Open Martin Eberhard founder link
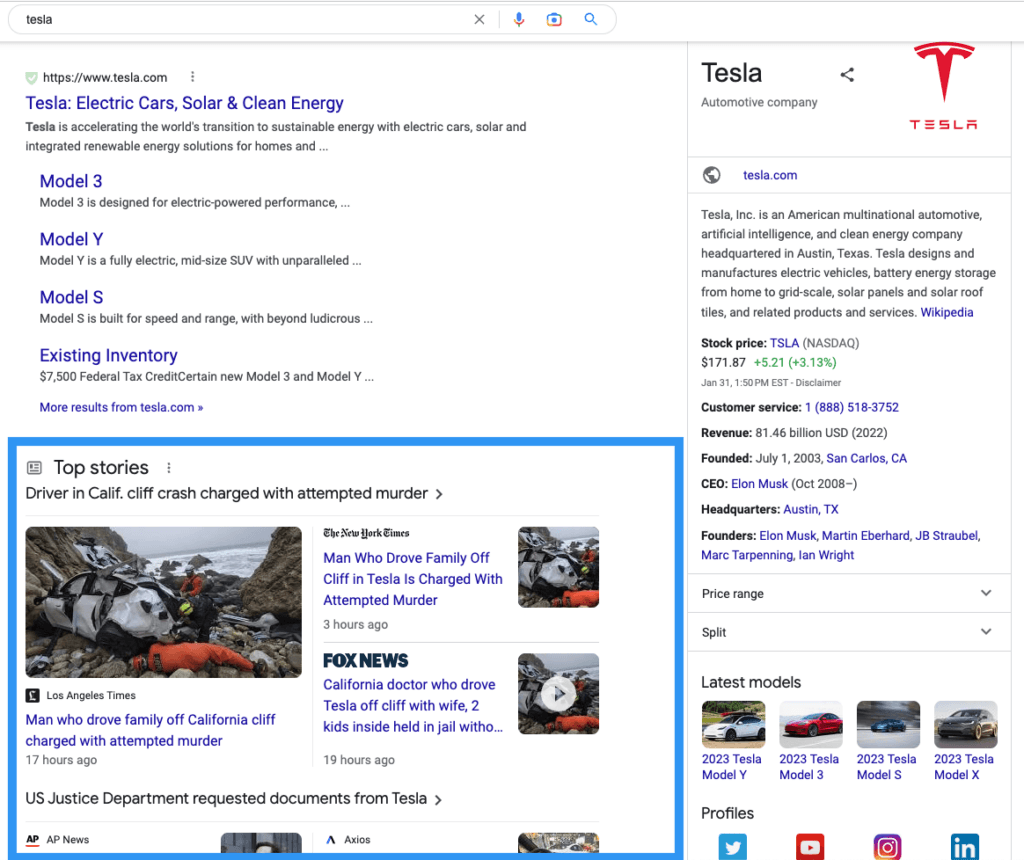The height and width of the screenshot is (860, 1024). coord(865,536)
